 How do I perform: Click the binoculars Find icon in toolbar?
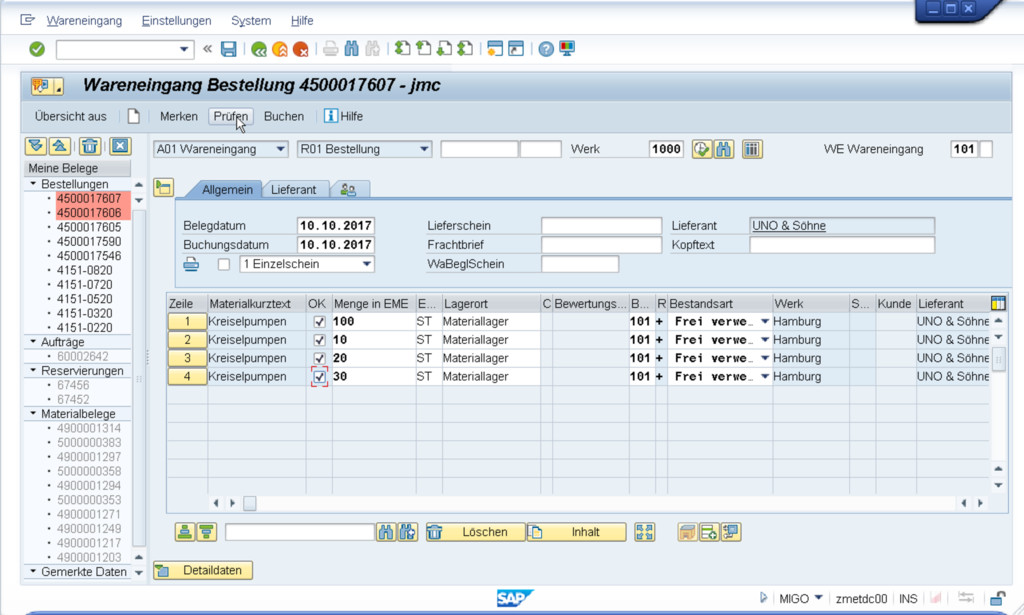(x=352, y=49)
